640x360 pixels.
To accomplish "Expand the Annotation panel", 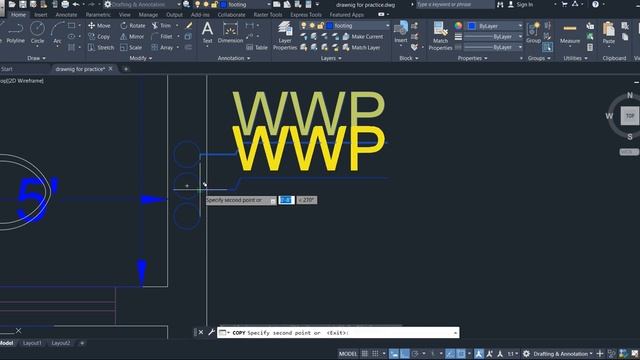I will pyautogui.click(x=234, y=58).
